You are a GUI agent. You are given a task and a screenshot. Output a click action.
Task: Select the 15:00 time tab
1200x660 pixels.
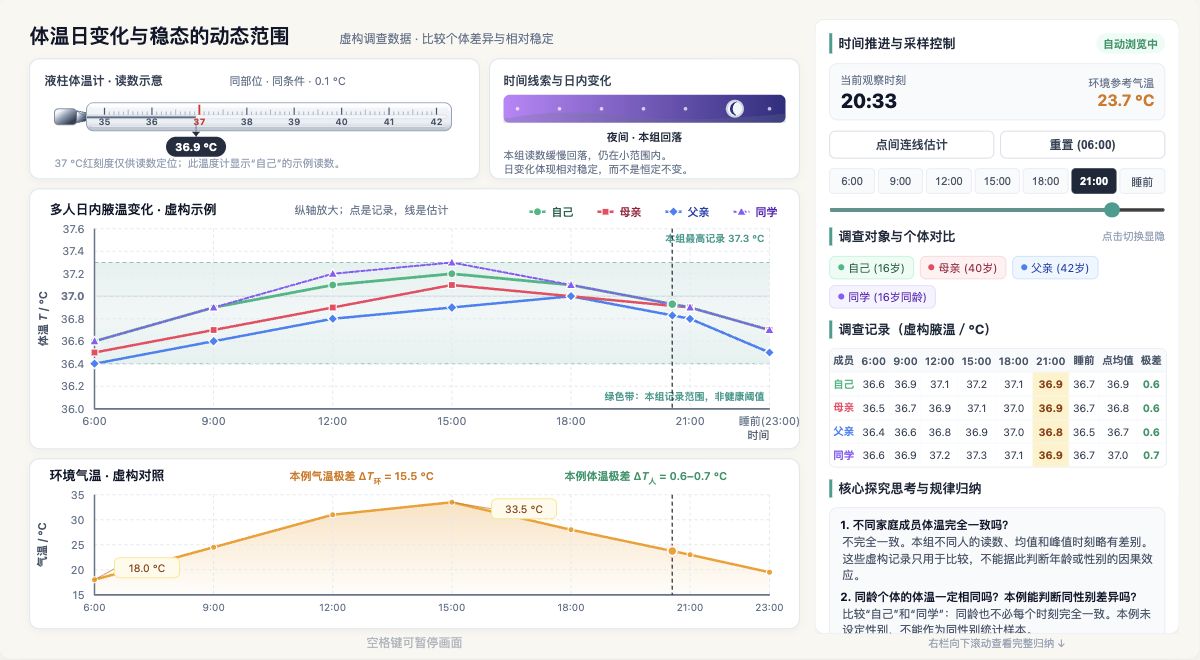click(997, 181)
